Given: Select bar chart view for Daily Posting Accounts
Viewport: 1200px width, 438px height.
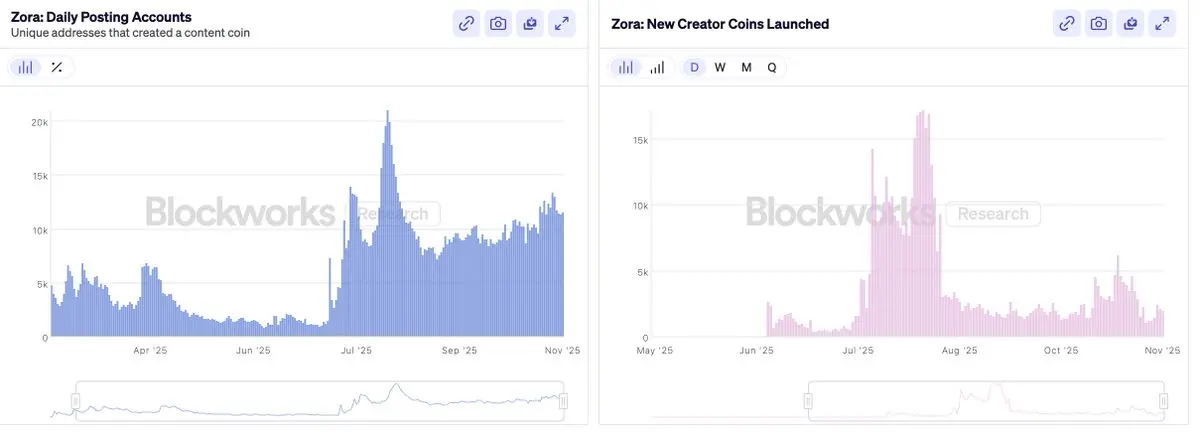Looking at the screenshot, I should pos(26,67).
